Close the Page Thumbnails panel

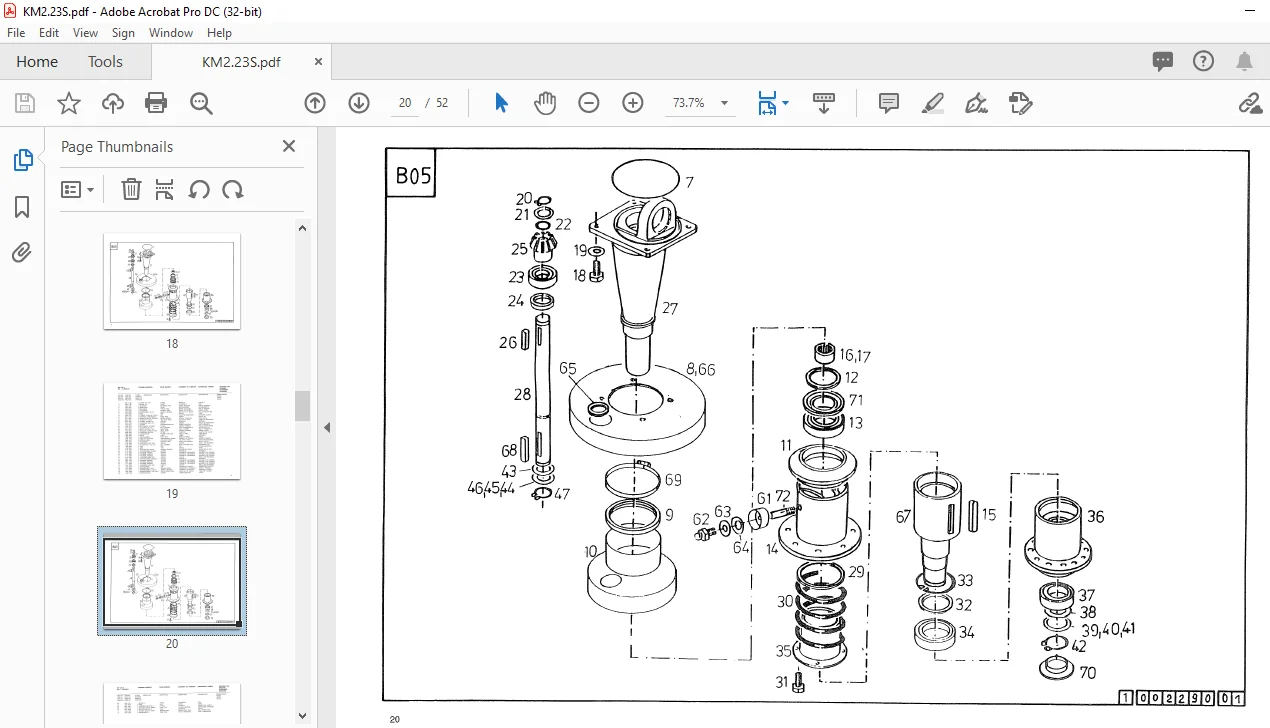coord(289,146)
